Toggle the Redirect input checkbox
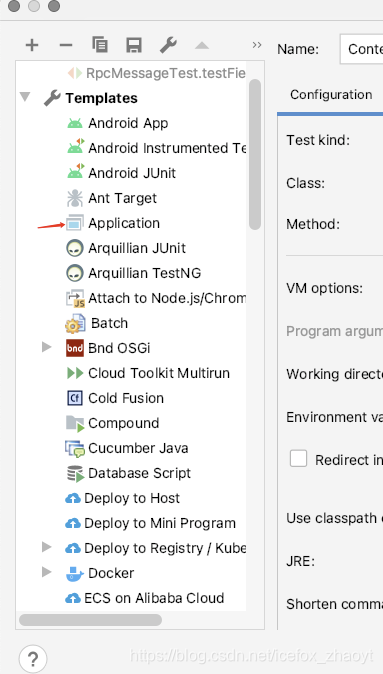The height and width of the screenshot is (674, 383). coord(298,458)
